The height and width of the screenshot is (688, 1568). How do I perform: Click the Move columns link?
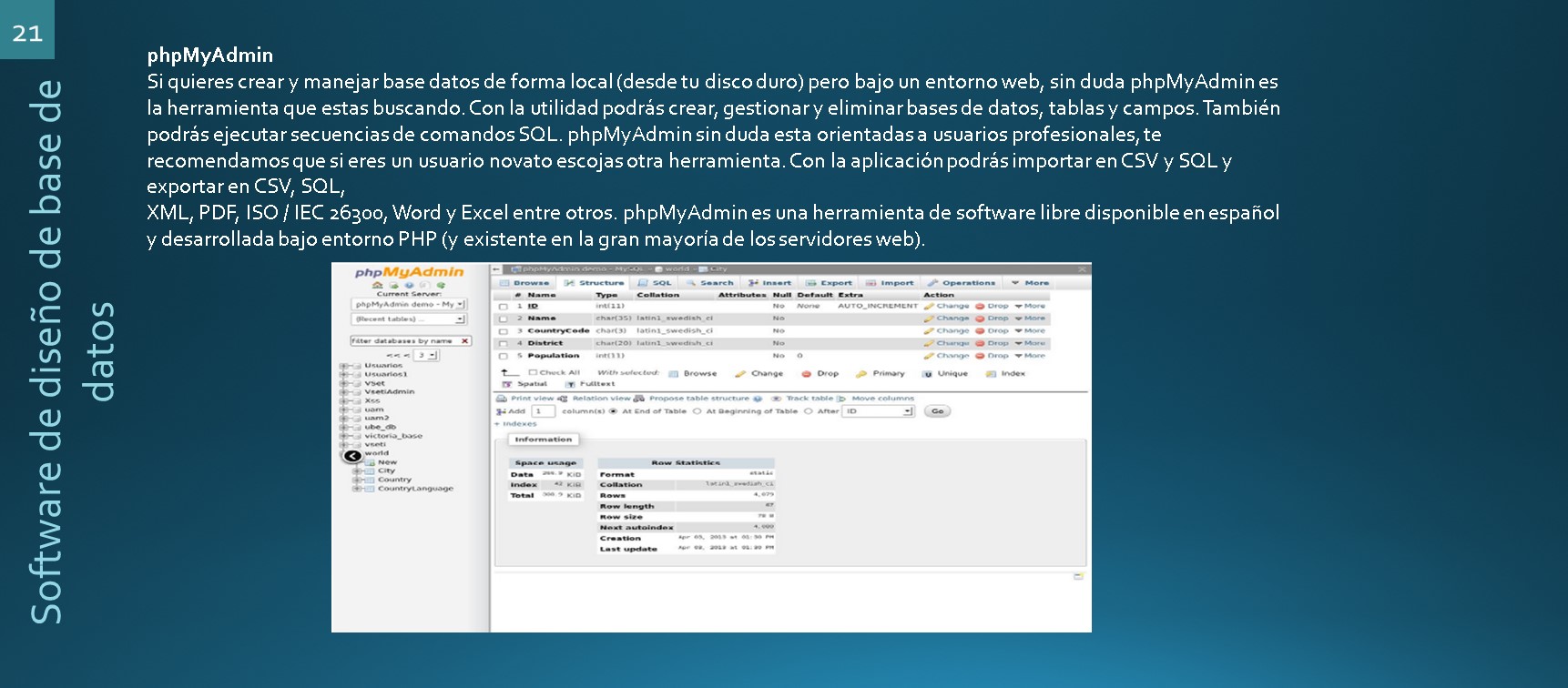point(882,399)
